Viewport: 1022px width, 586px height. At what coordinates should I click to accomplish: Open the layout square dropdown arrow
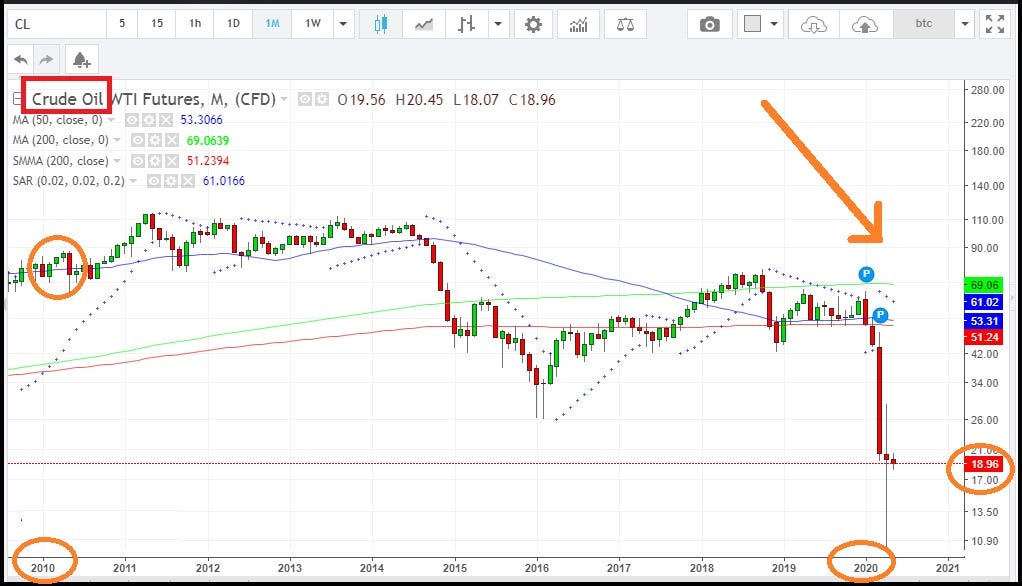(x=774, y=24)
